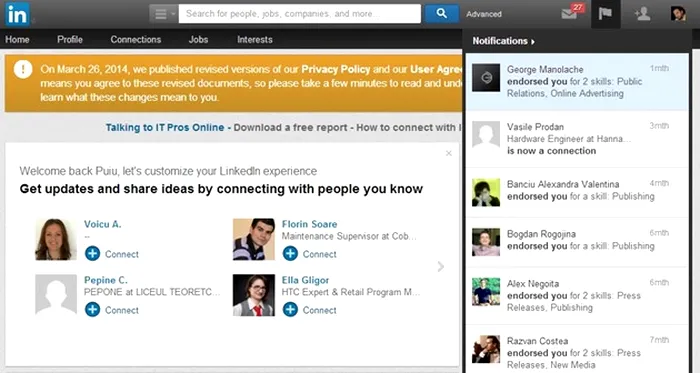
Task: Click the LinkedIn logo
Action: click(17, 14)
